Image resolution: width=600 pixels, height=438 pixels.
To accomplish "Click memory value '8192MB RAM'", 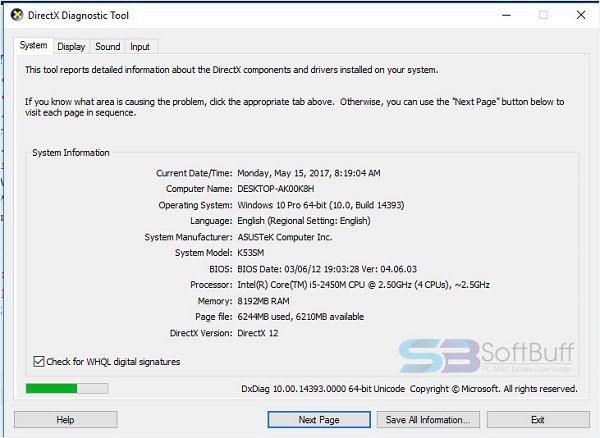I will pos(263,301).
